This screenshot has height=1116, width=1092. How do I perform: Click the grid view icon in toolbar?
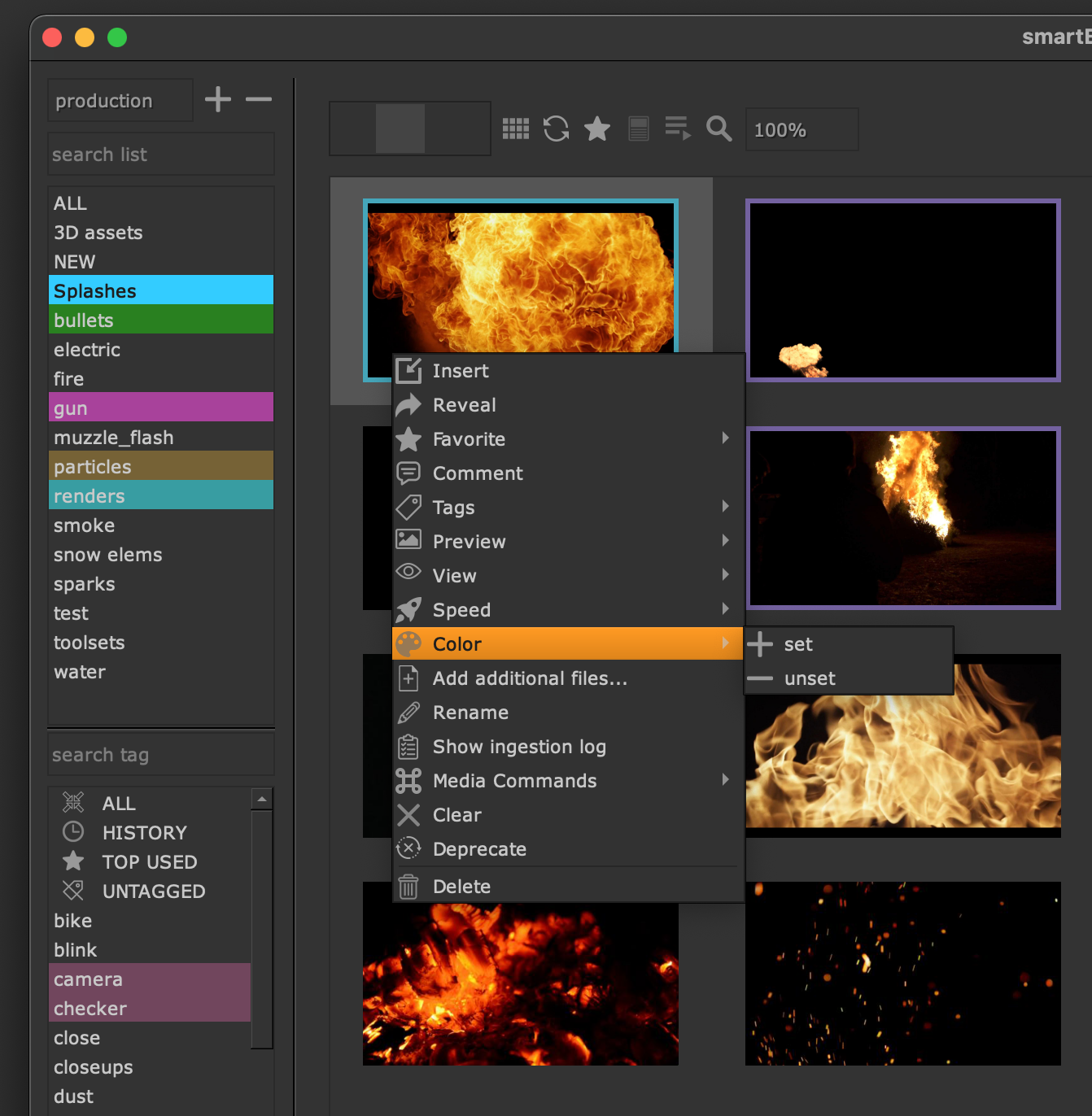coord(515,129)
